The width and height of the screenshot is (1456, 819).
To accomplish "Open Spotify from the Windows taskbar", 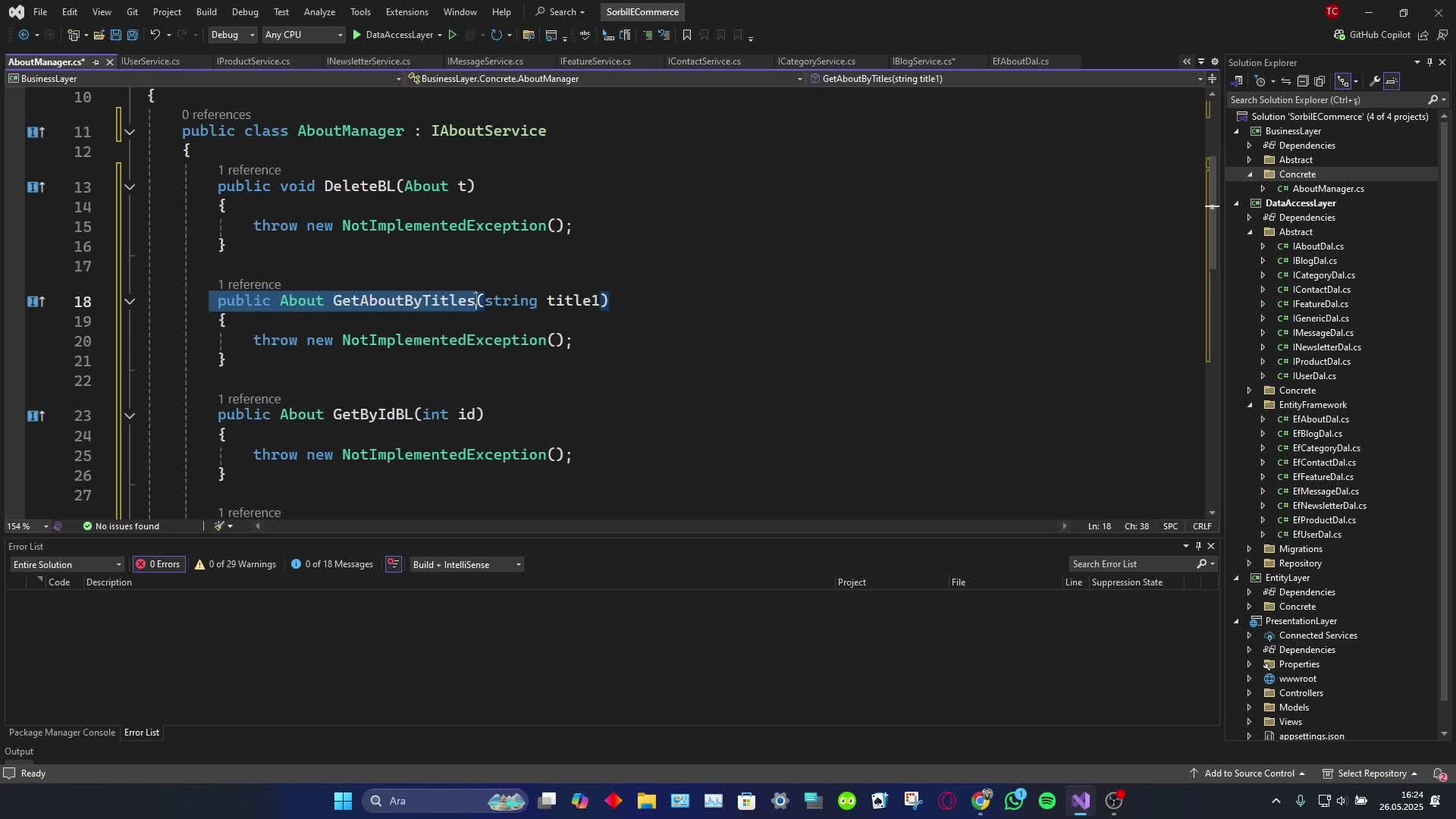I will (1046, 801).
